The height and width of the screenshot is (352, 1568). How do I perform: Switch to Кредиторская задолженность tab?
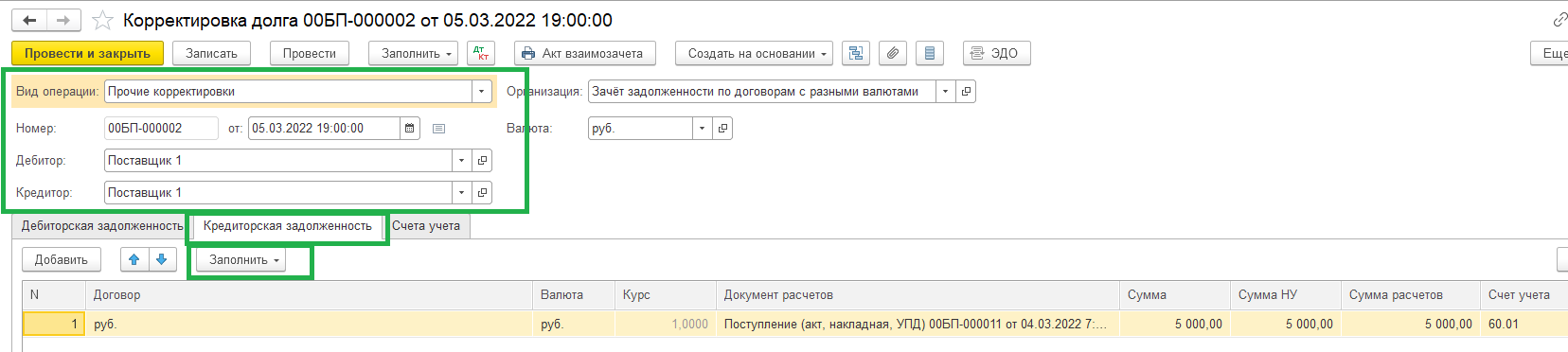pos(287,226)
